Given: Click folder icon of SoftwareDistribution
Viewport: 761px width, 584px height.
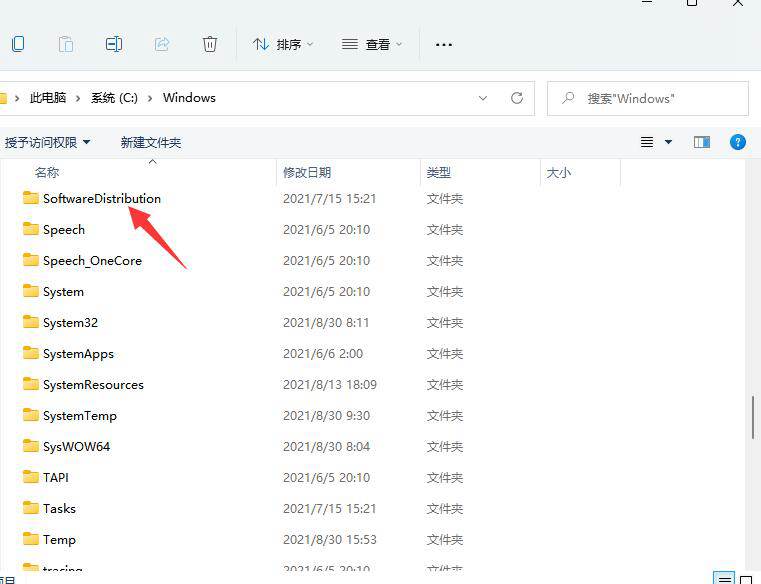Looking at the screenshot, I should tap(31, 198).
